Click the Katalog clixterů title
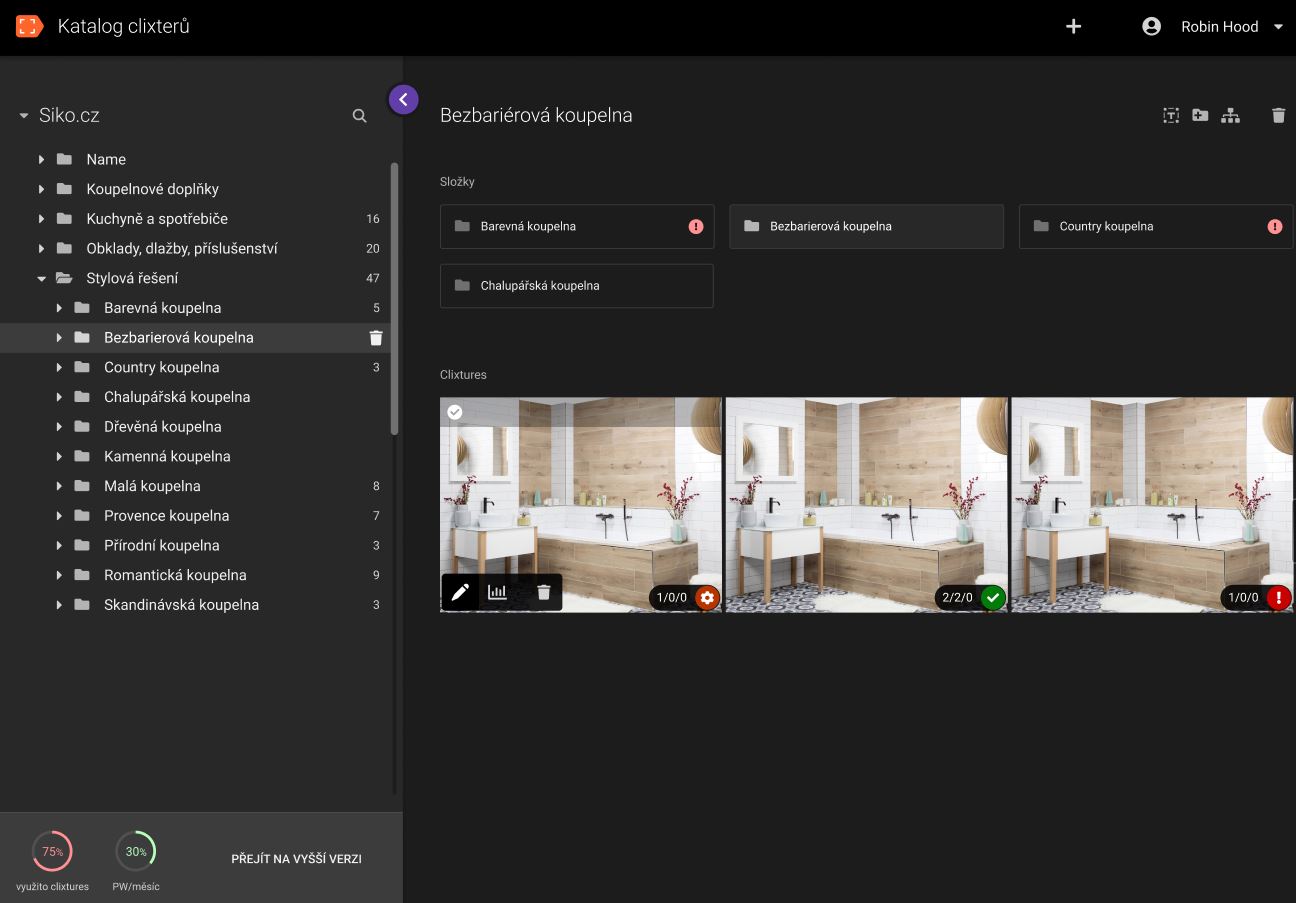This screenshot has width=1296, height=903. tap(124, 27)
